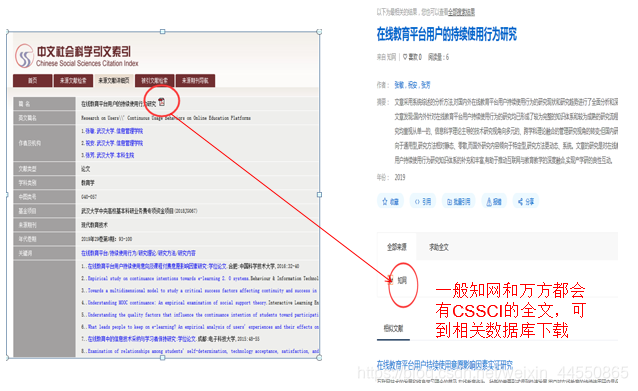Screen dimensions: 638x391
Task: Switch to the 求助全文 tab
Action: (x=439, y=247)
